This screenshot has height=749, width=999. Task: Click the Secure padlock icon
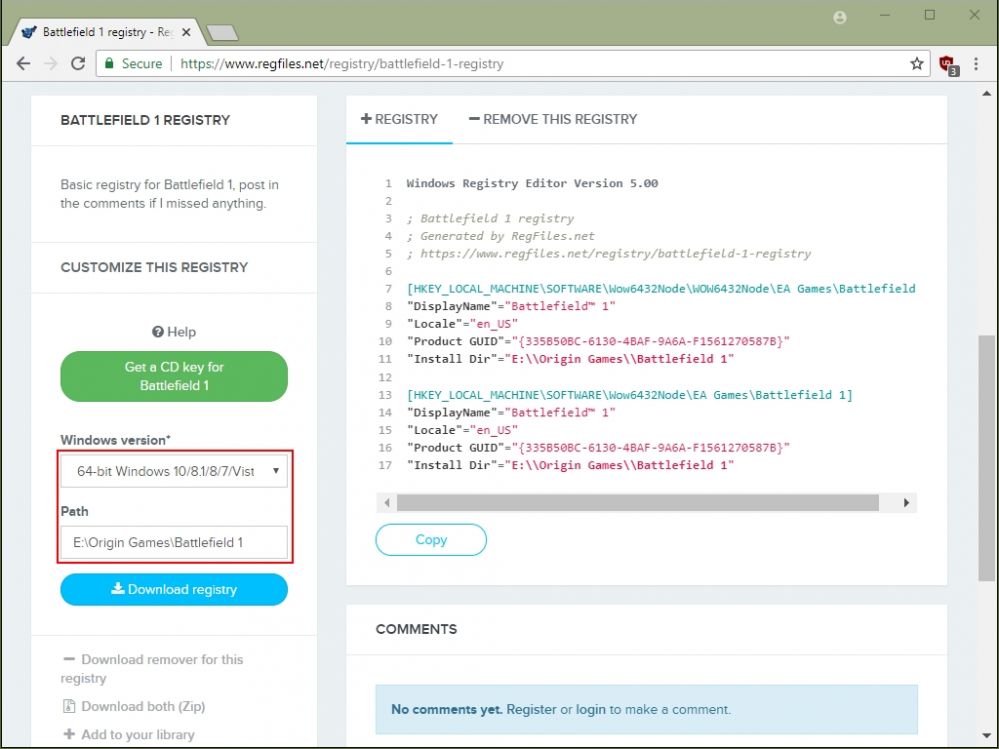pos(110,63)
